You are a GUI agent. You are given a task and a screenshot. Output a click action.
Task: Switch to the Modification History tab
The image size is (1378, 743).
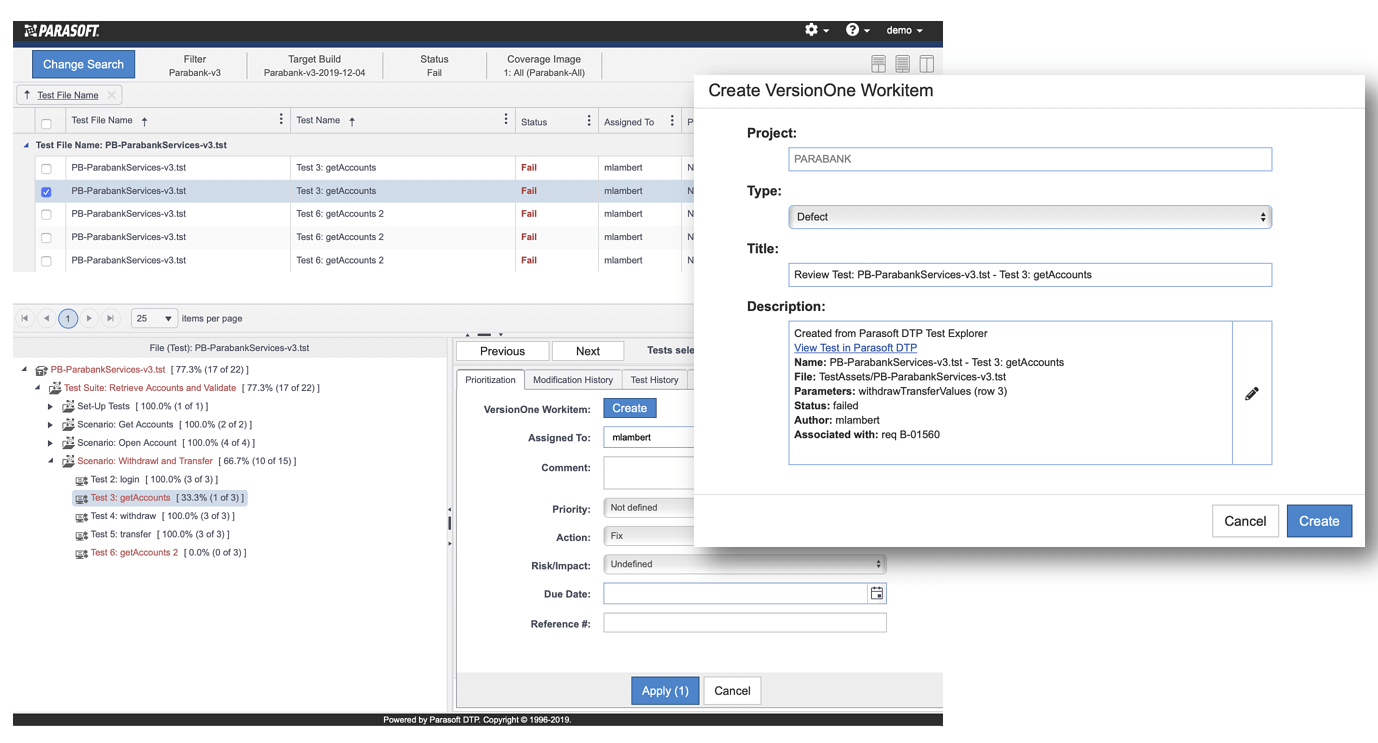[x=572, y=380]
